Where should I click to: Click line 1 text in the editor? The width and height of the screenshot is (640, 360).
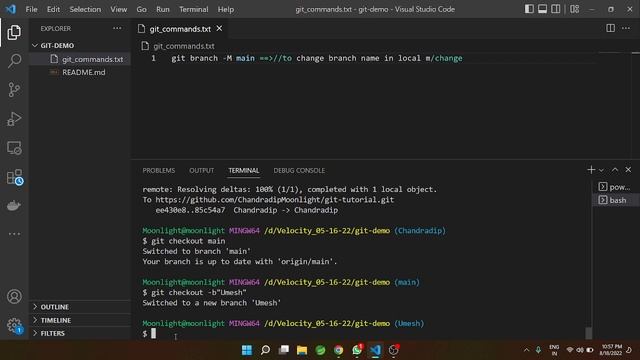317,58
